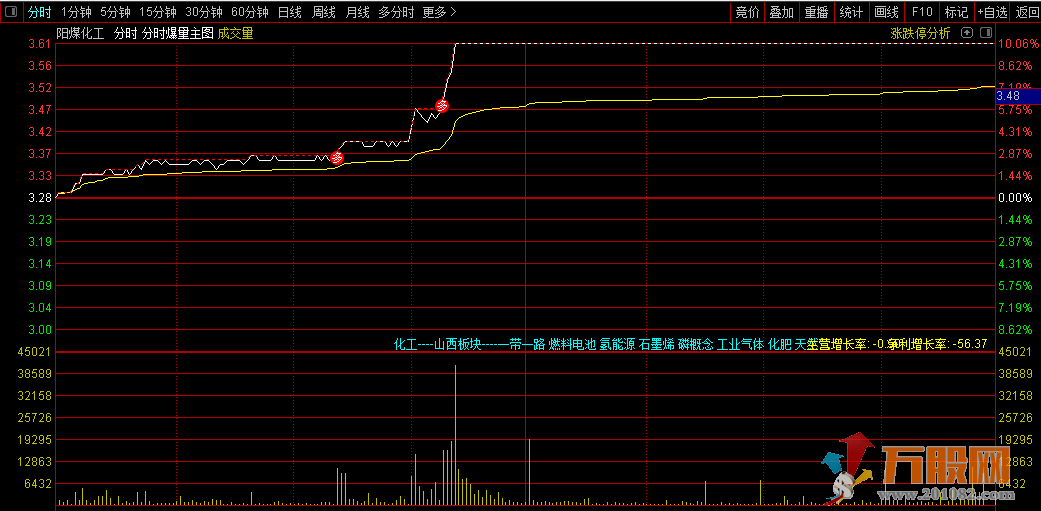This screenshot has height=511, width=1041.
Task: Click the 石墨烯 concept tag
Action: click(x=657, y=344)
